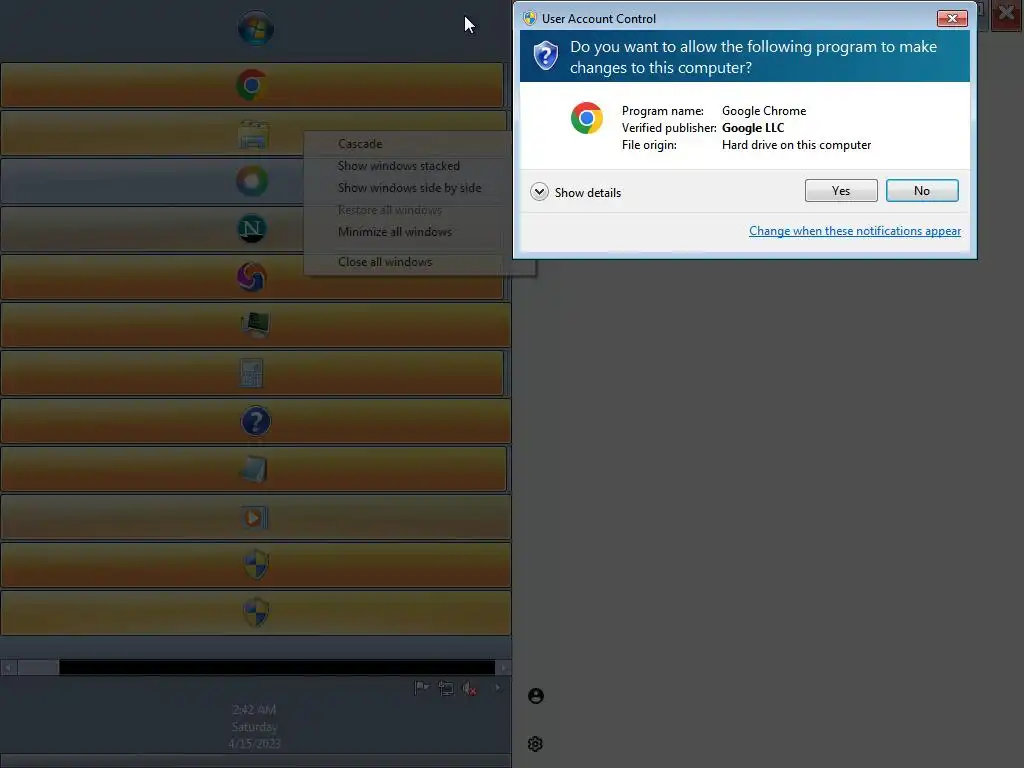Click No to deny the UAC request
Screen dimensions: 1024x768
click(922, 191)
